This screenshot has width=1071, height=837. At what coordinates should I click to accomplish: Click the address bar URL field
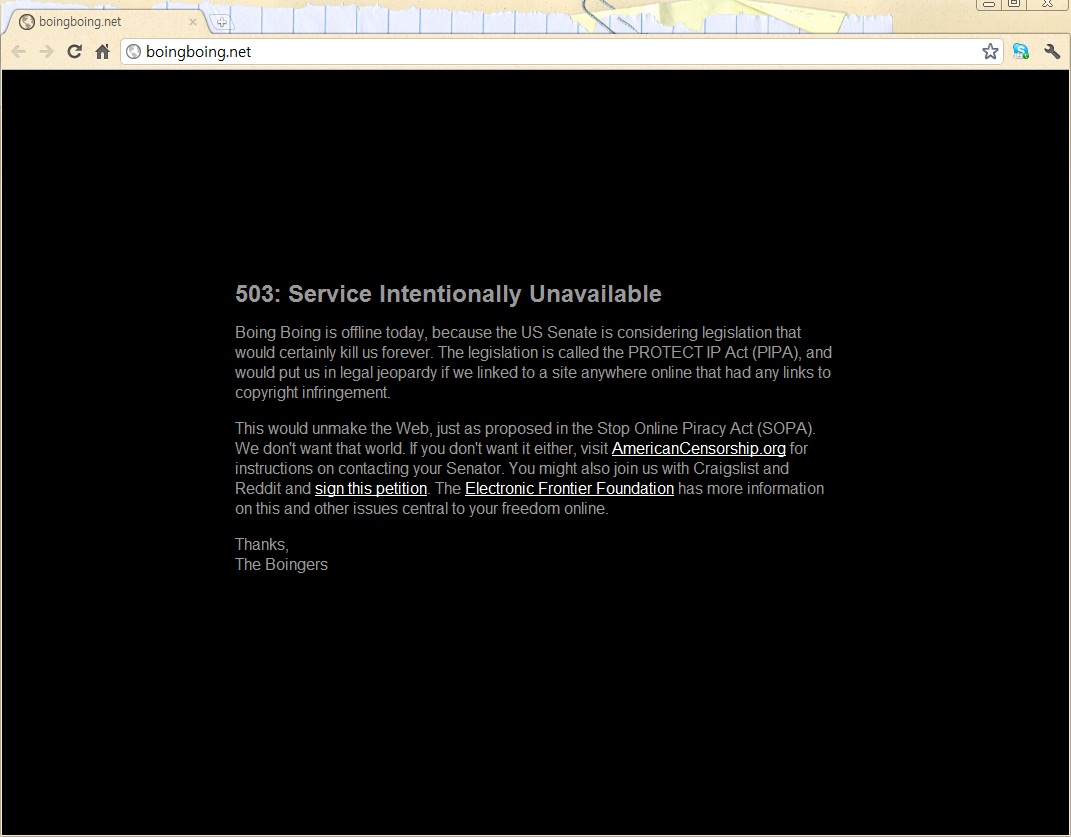coord(550,52)
